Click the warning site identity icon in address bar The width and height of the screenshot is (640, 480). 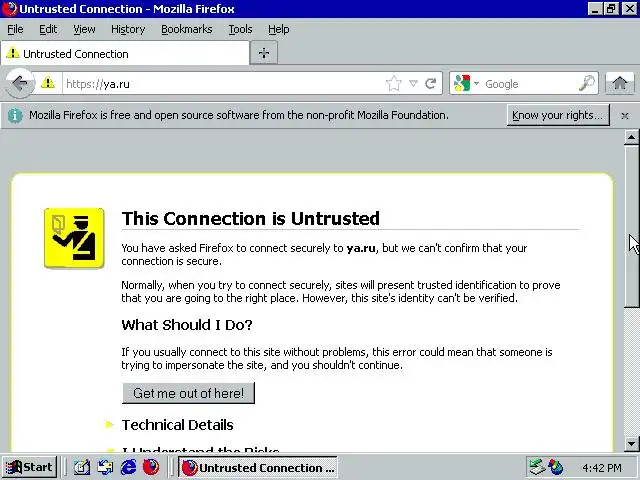pyautogui.click(x=48, y=83)
